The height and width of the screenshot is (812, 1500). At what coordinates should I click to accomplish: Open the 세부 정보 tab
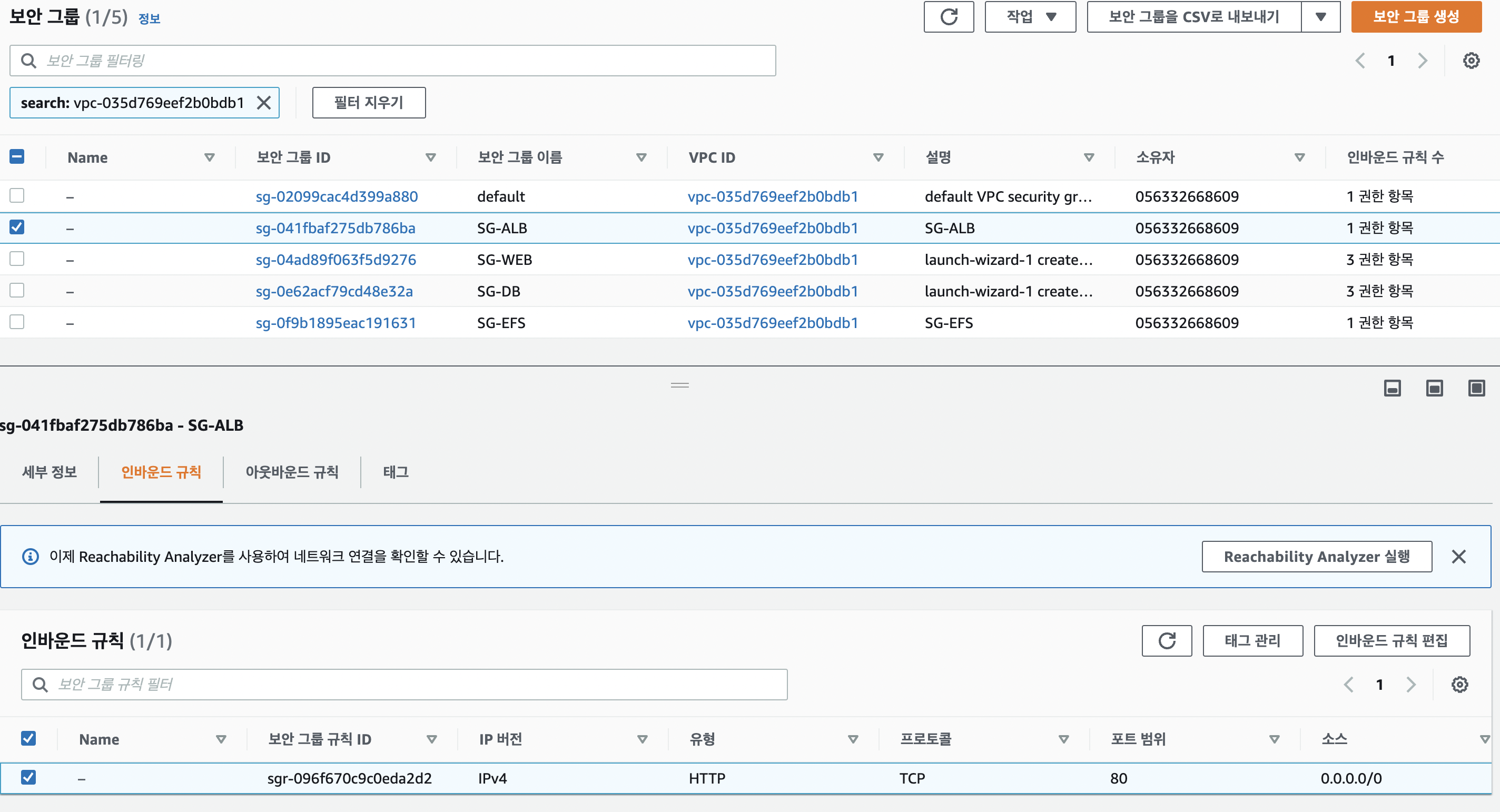tap(50, 472)
